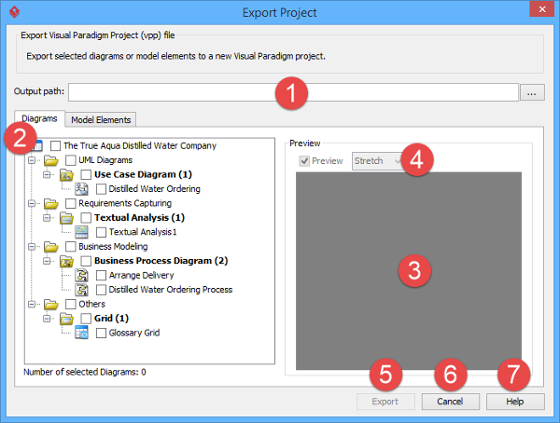The width and height of the screenshot is (560, 423).
Task: Collapse the Business Modeling tree node
Action: click(32, 247)
